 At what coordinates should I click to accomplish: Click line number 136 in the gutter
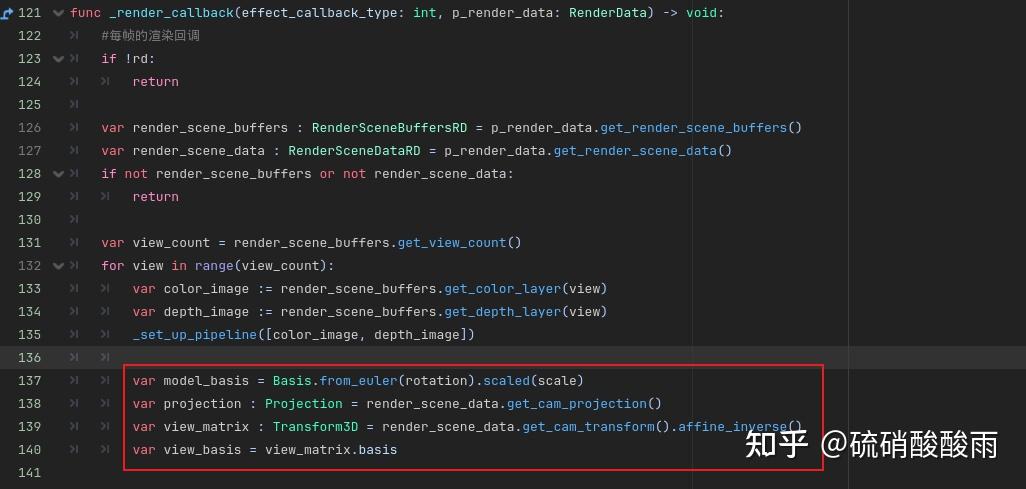point(29,357)
